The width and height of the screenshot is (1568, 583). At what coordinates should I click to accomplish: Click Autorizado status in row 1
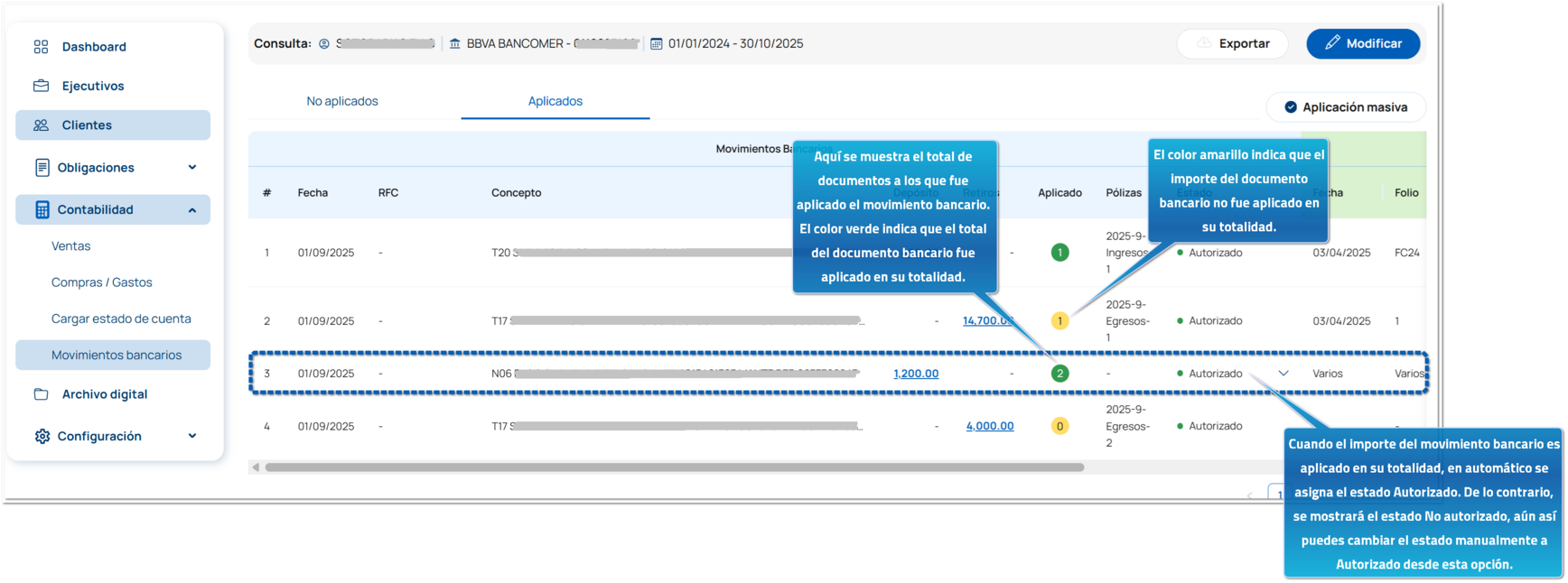pyautogui.click(x=1209, y=253)
